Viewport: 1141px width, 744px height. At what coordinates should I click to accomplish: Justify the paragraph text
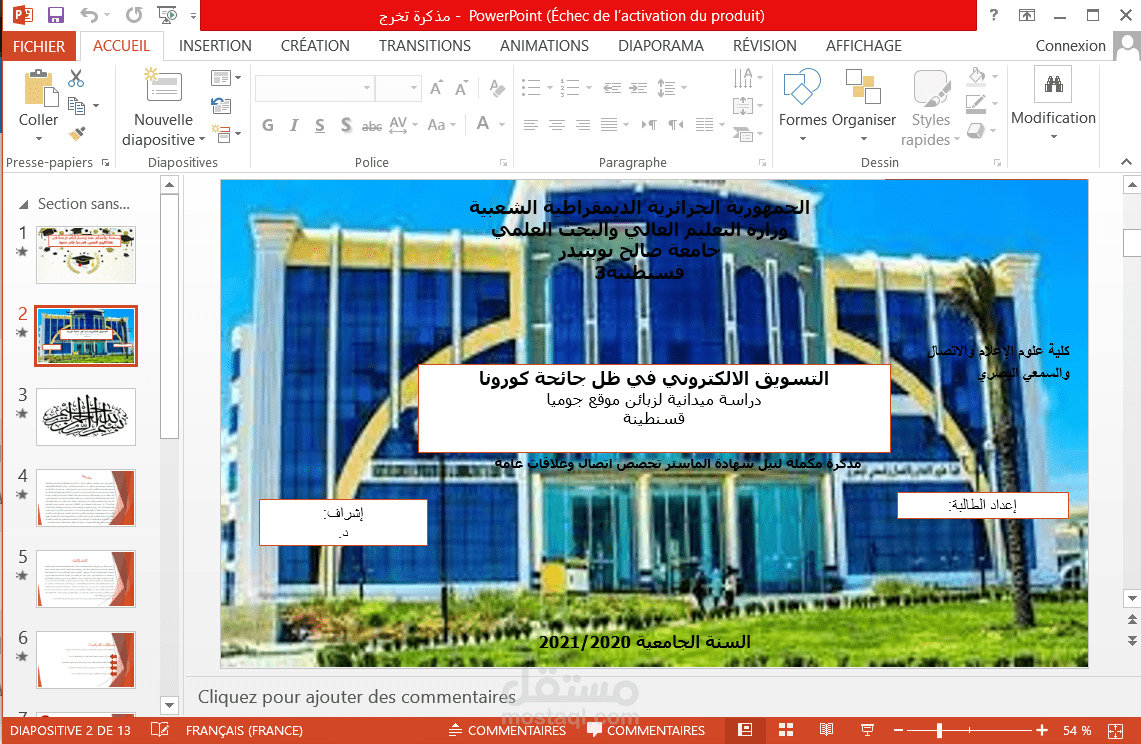[609, 125]
